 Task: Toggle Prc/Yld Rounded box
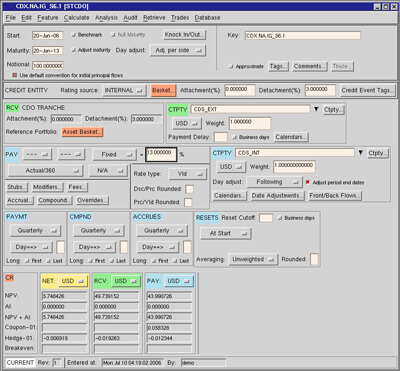coord(188,202)
